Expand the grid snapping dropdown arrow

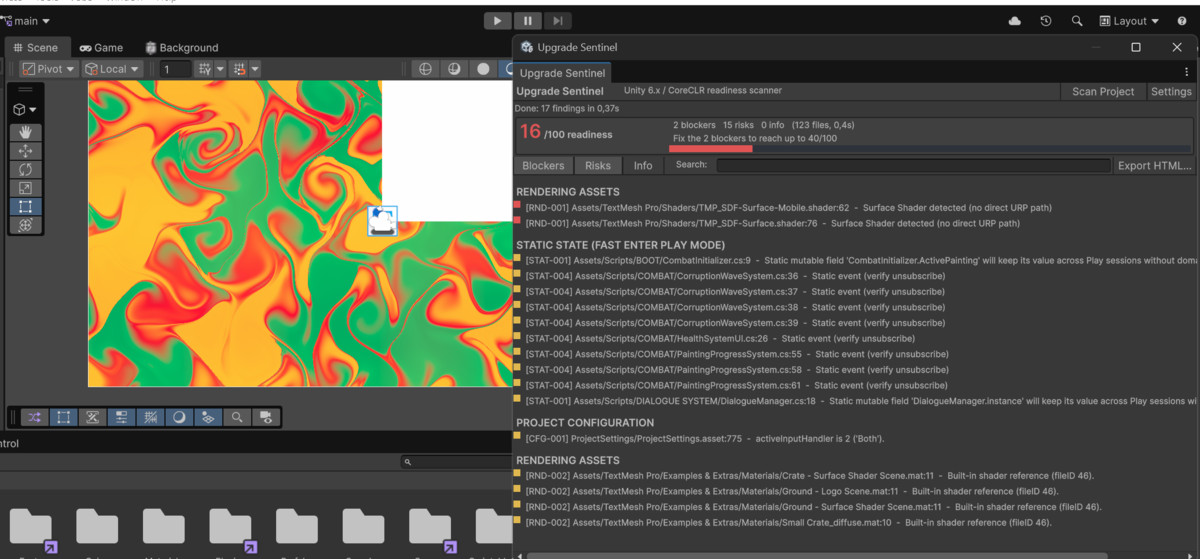220,69
